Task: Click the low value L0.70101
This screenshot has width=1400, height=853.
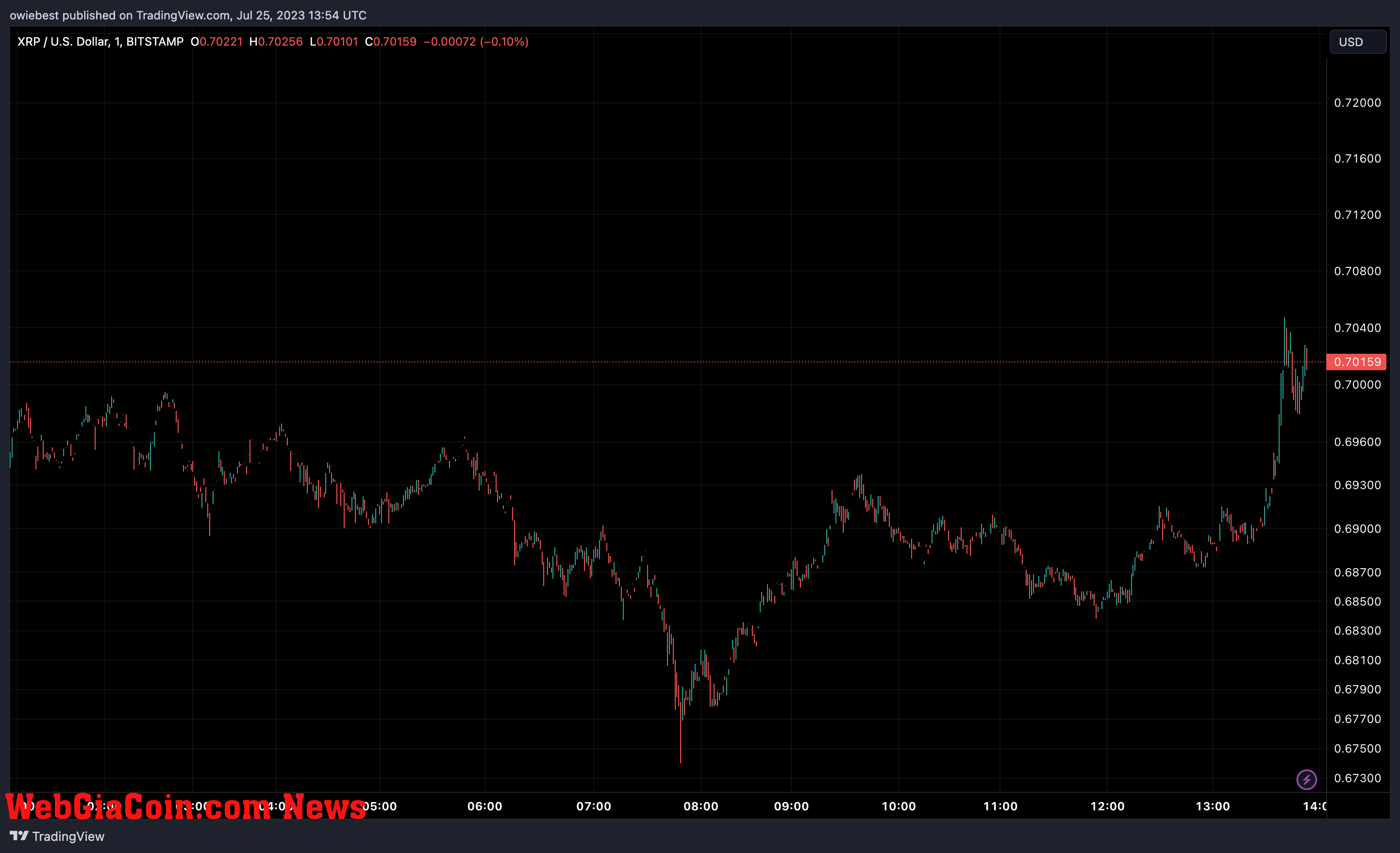Action: (x=334, y=41)
